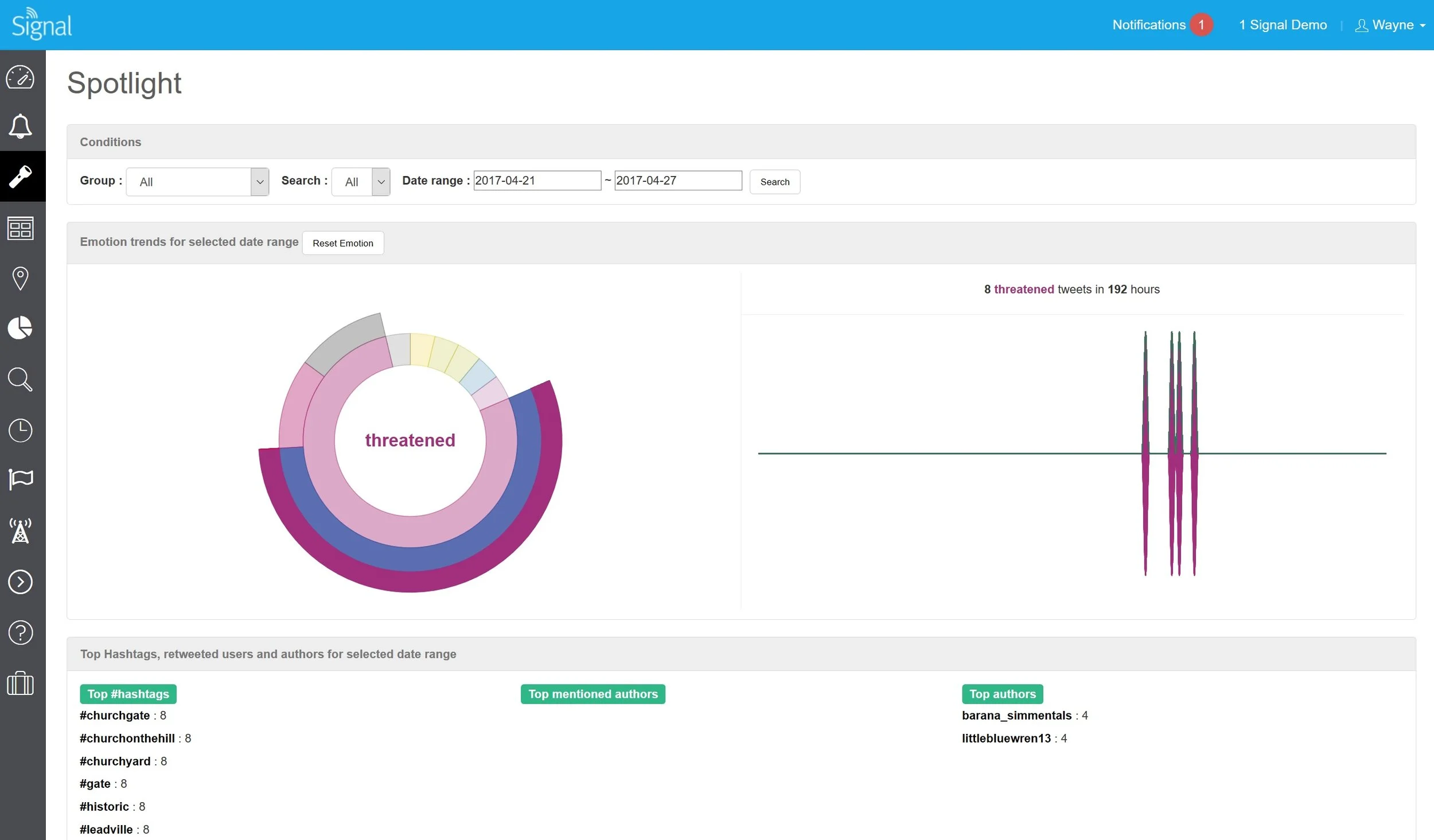Select the pie chart analytics icon in sidebar
The height and width of the screenshot is (840, 1434).
point(21,328)
